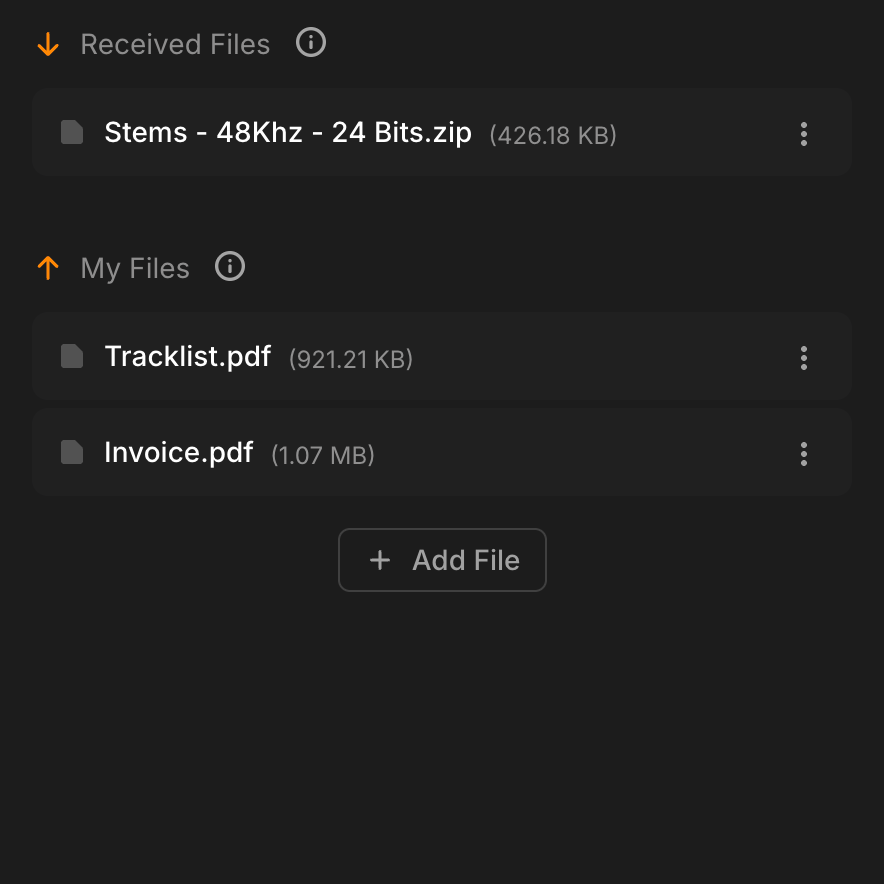Screen dimensions: 884x884
Task: Select the My Files section heading
Action: click(x=135, y=269)
